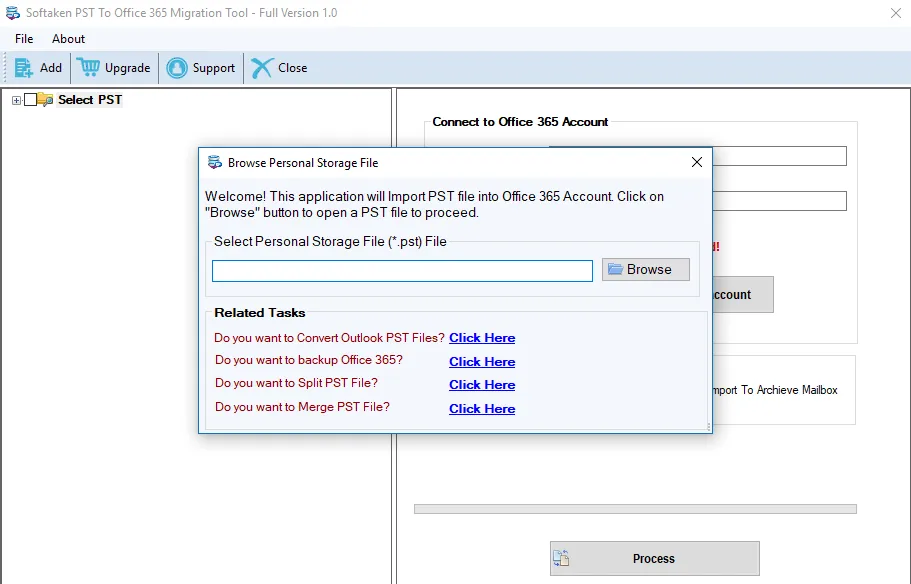
Task: Toggle the Select PST checkbox
Action: (30, 100)
